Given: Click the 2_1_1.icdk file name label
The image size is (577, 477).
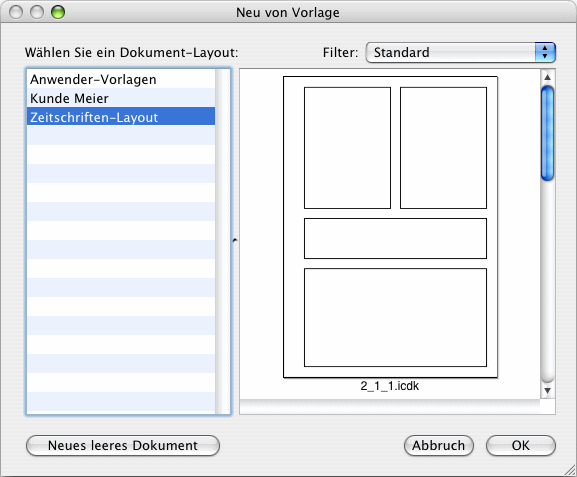Looking at the screenshot, I should click(390, 386).
